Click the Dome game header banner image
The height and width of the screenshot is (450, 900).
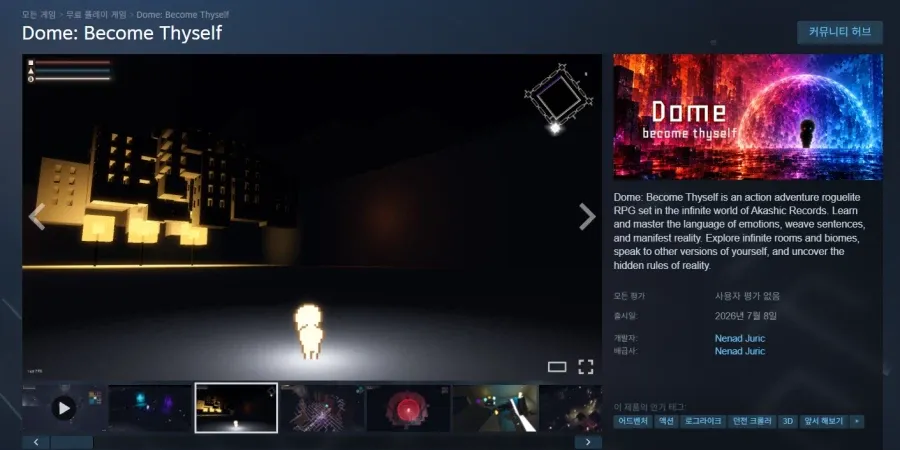(x=748, y=117)
